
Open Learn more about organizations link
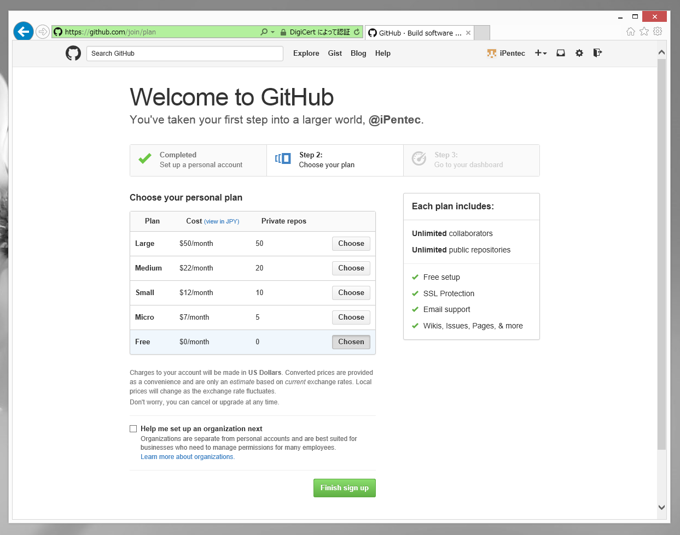(x=187, y=457)
